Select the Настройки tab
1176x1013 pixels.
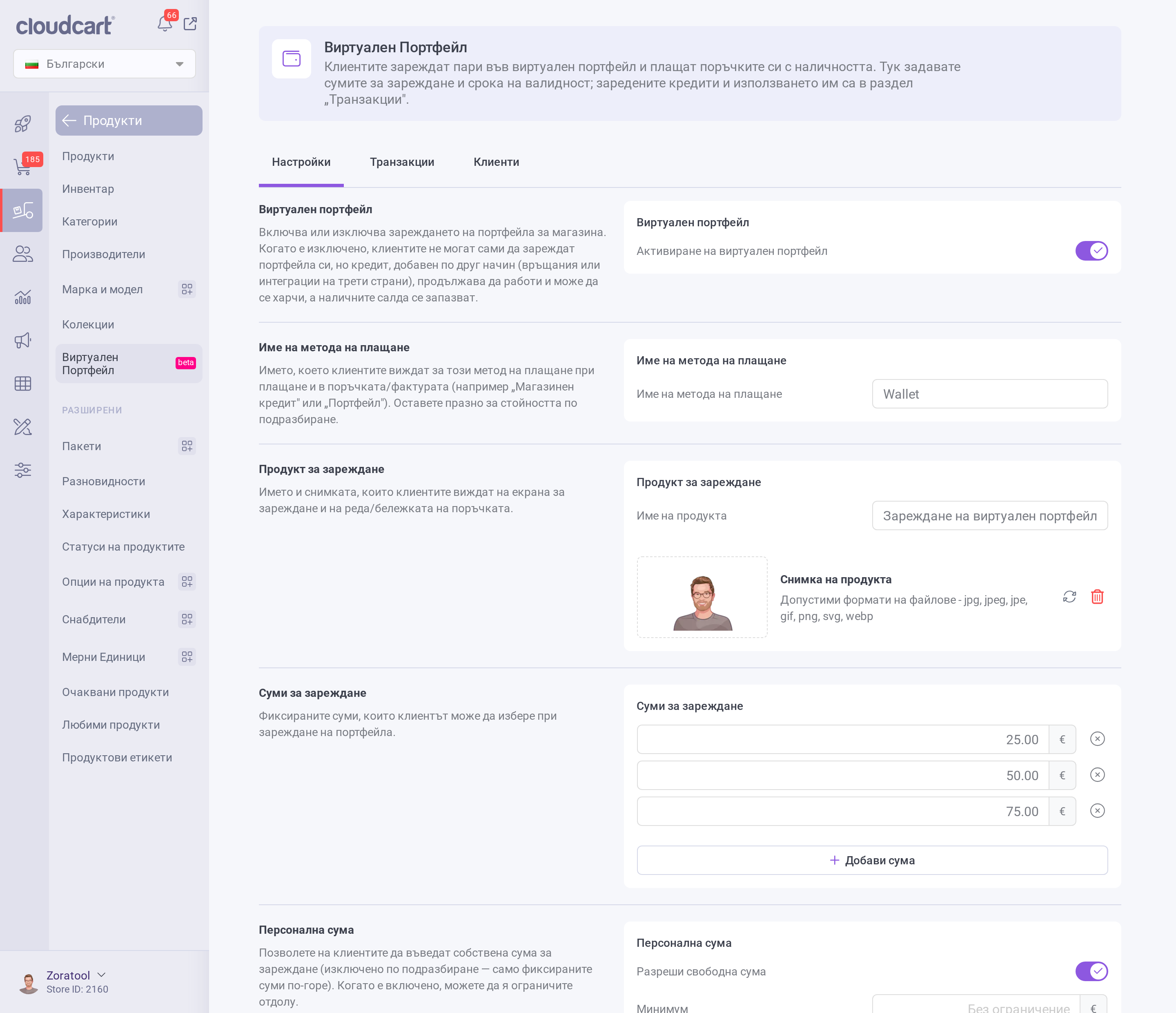click(301, 163)
